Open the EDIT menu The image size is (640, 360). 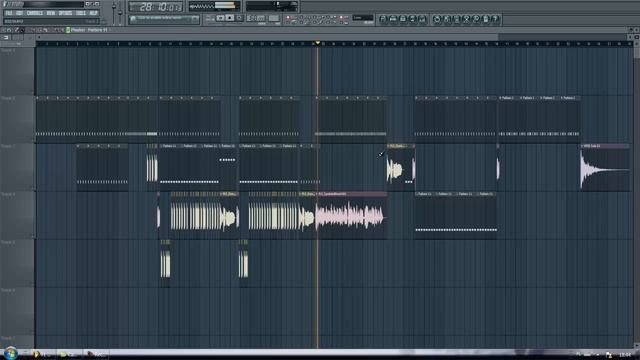(x=19, y=13)
